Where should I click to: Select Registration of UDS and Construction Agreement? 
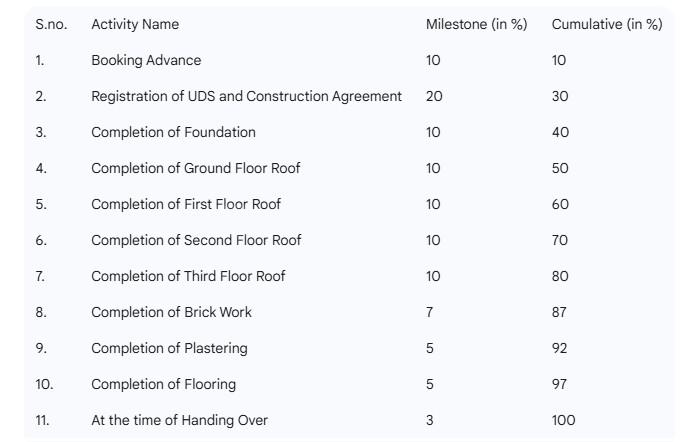point(246,96)
